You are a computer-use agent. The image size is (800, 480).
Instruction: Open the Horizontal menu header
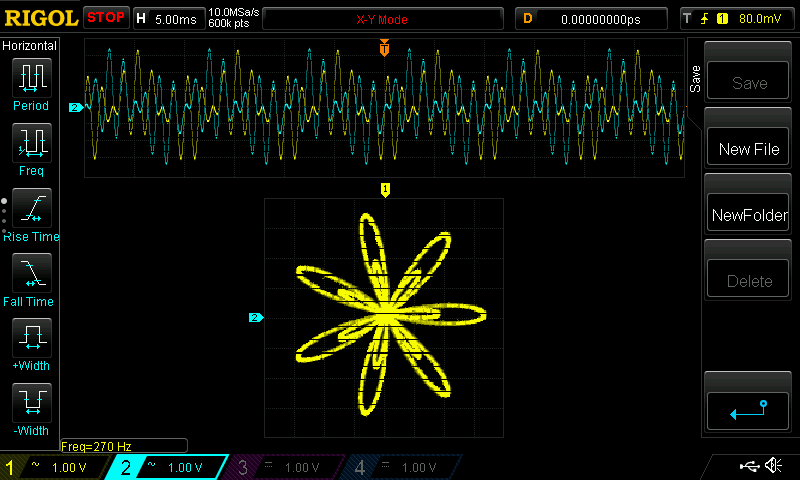coord(30,46)
